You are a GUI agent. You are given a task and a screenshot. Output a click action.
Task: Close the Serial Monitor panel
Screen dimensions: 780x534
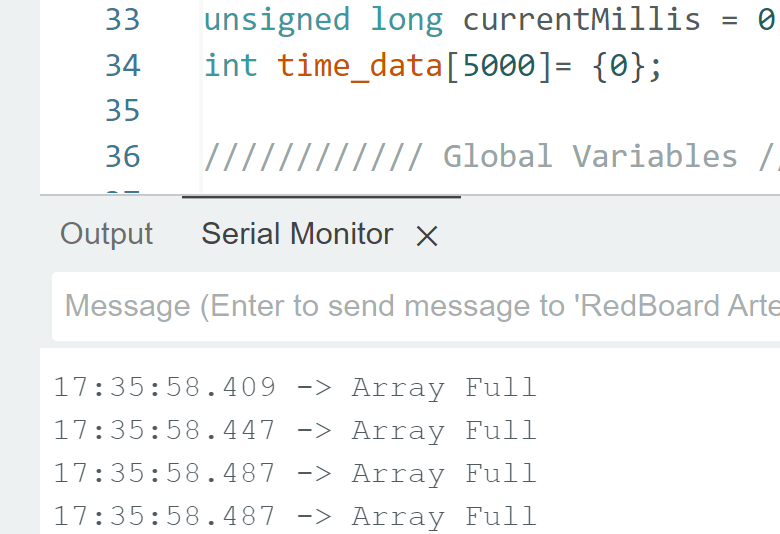click(427, 235)
